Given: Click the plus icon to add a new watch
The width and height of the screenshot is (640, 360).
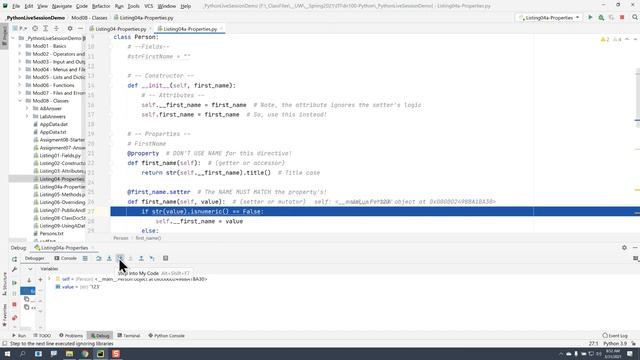Looking at the screenshot, I should (x=40, y=280).
